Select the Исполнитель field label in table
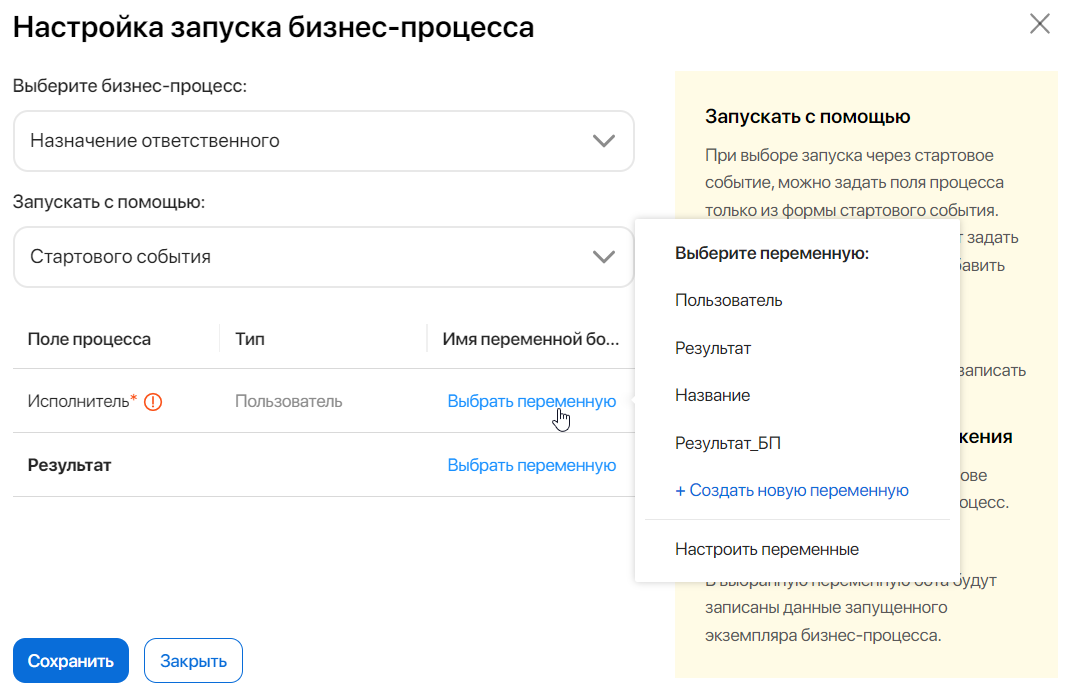Viewport: 1075px width, 695px height. coord(78,401)
